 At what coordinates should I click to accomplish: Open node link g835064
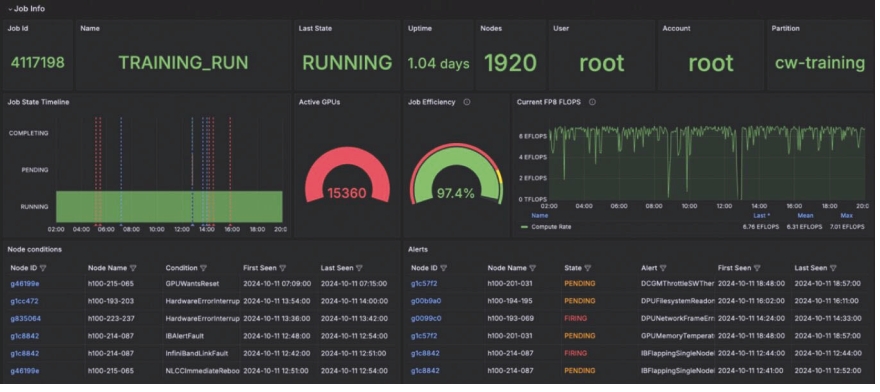pyautogui.click(x=25, y=318)
